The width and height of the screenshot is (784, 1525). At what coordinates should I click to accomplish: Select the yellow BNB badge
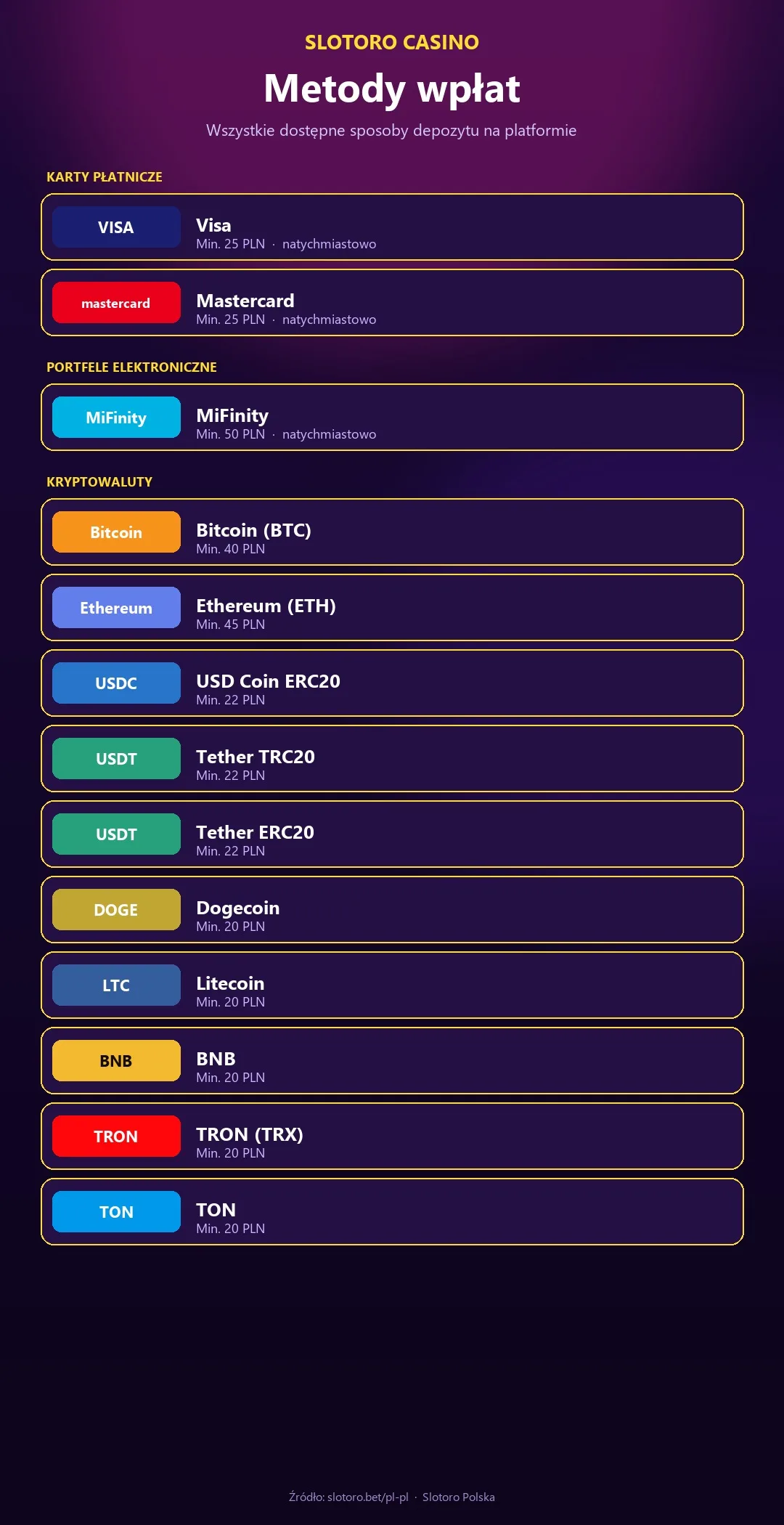116,1061
